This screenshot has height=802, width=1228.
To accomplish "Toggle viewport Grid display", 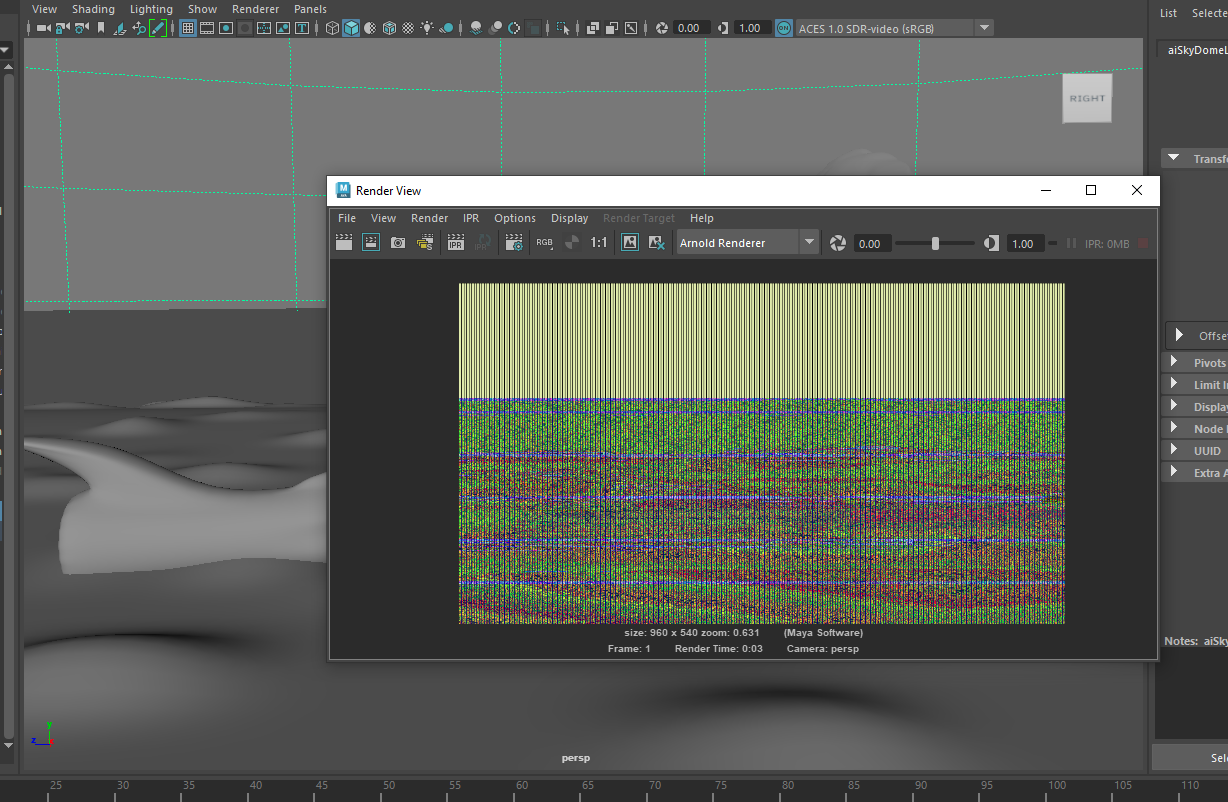I will coord(187,28).
